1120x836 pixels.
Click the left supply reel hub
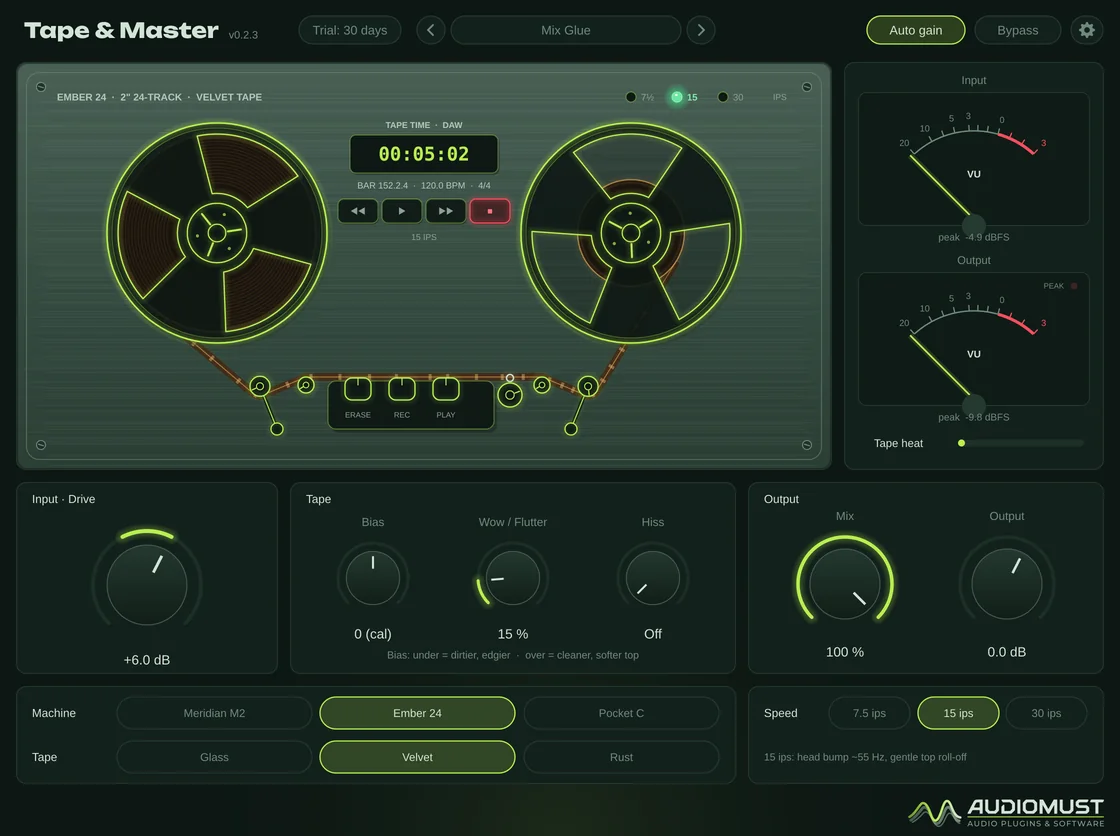pyautogui.click(x=216, y=233)
